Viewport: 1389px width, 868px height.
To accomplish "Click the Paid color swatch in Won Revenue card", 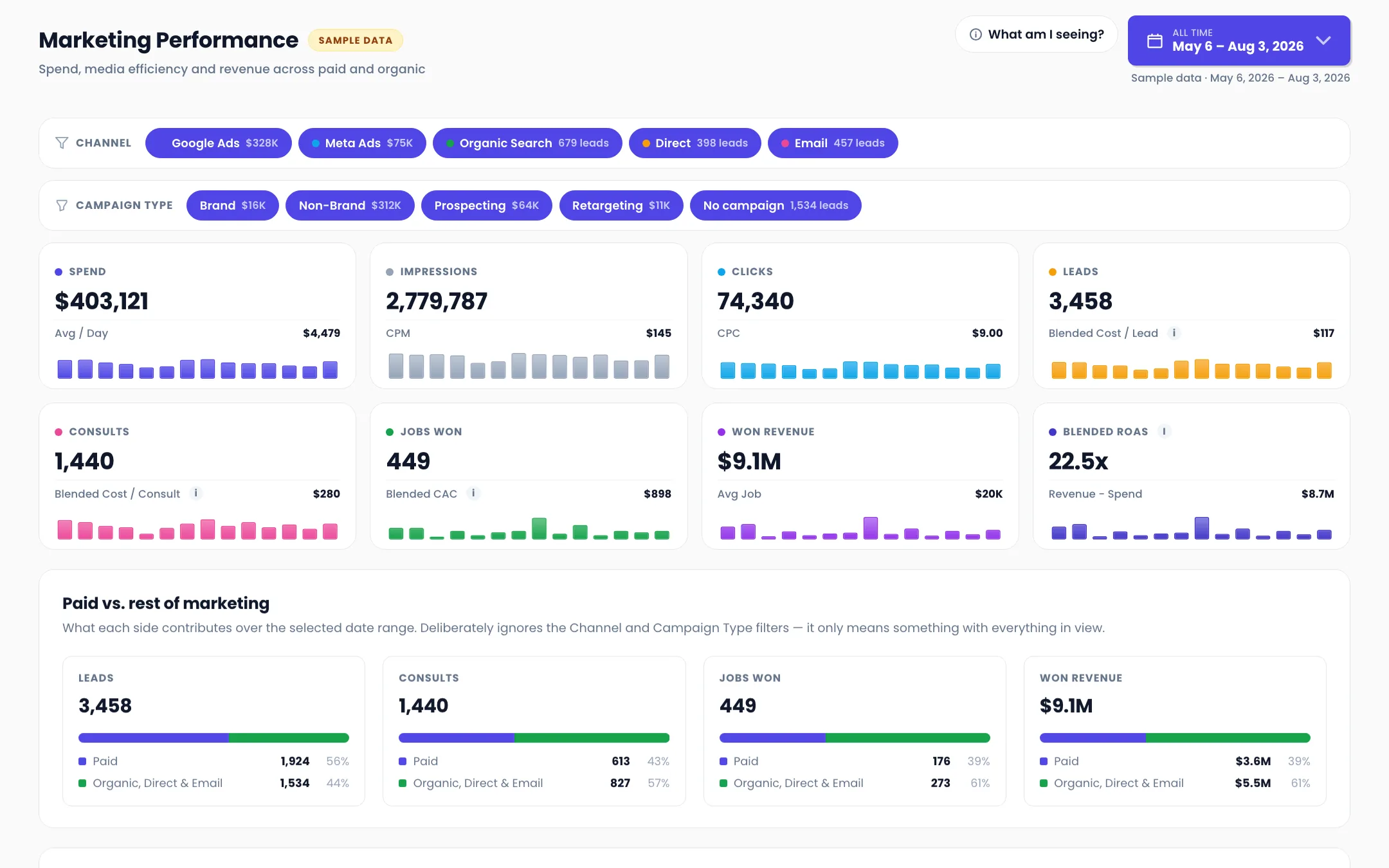I will click(x=1044, y=761).
